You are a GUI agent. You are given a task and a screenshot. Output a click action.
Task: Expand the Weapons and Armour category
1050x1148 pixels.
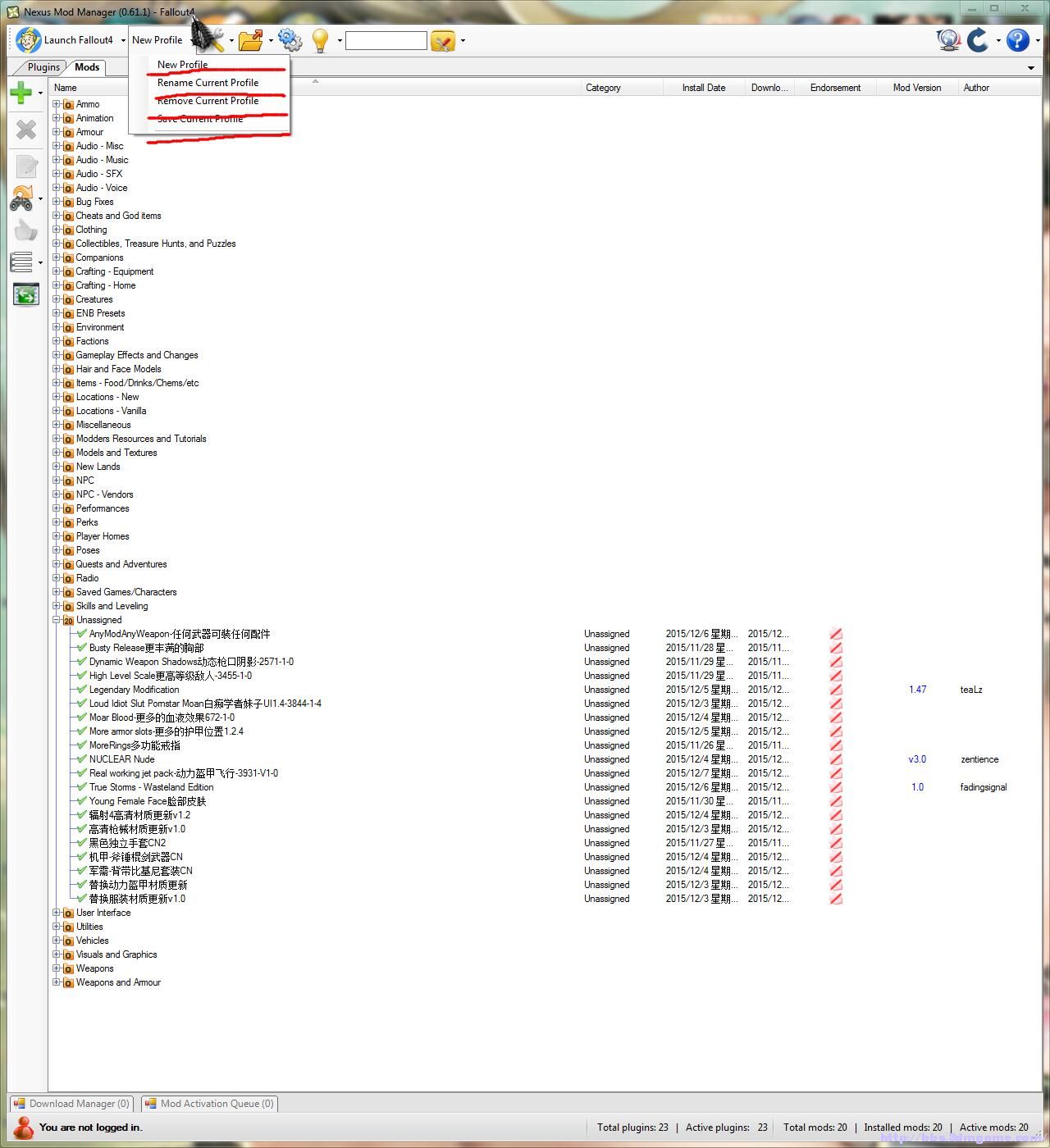click(57, 982)
